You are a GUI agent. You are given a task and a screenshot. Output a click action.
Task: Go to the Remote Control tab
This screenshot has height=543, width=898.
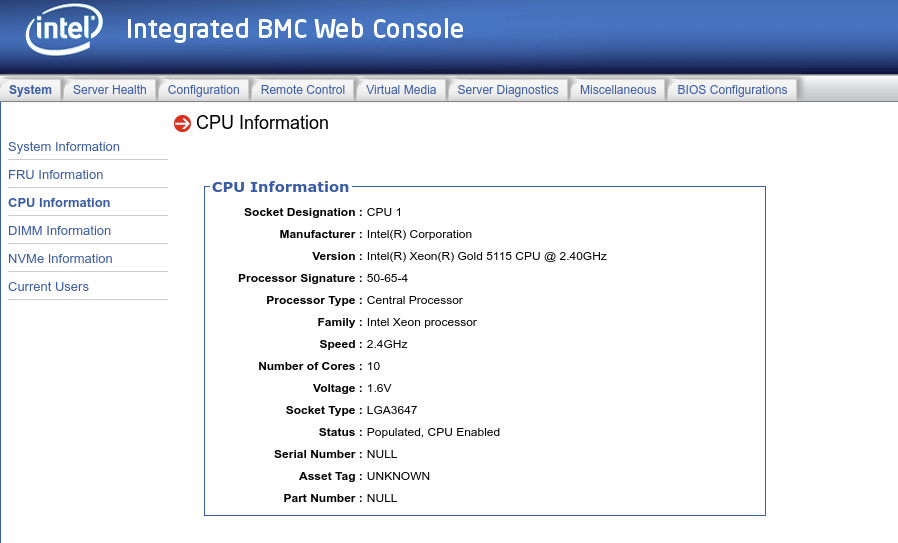[x=302, y=90]
